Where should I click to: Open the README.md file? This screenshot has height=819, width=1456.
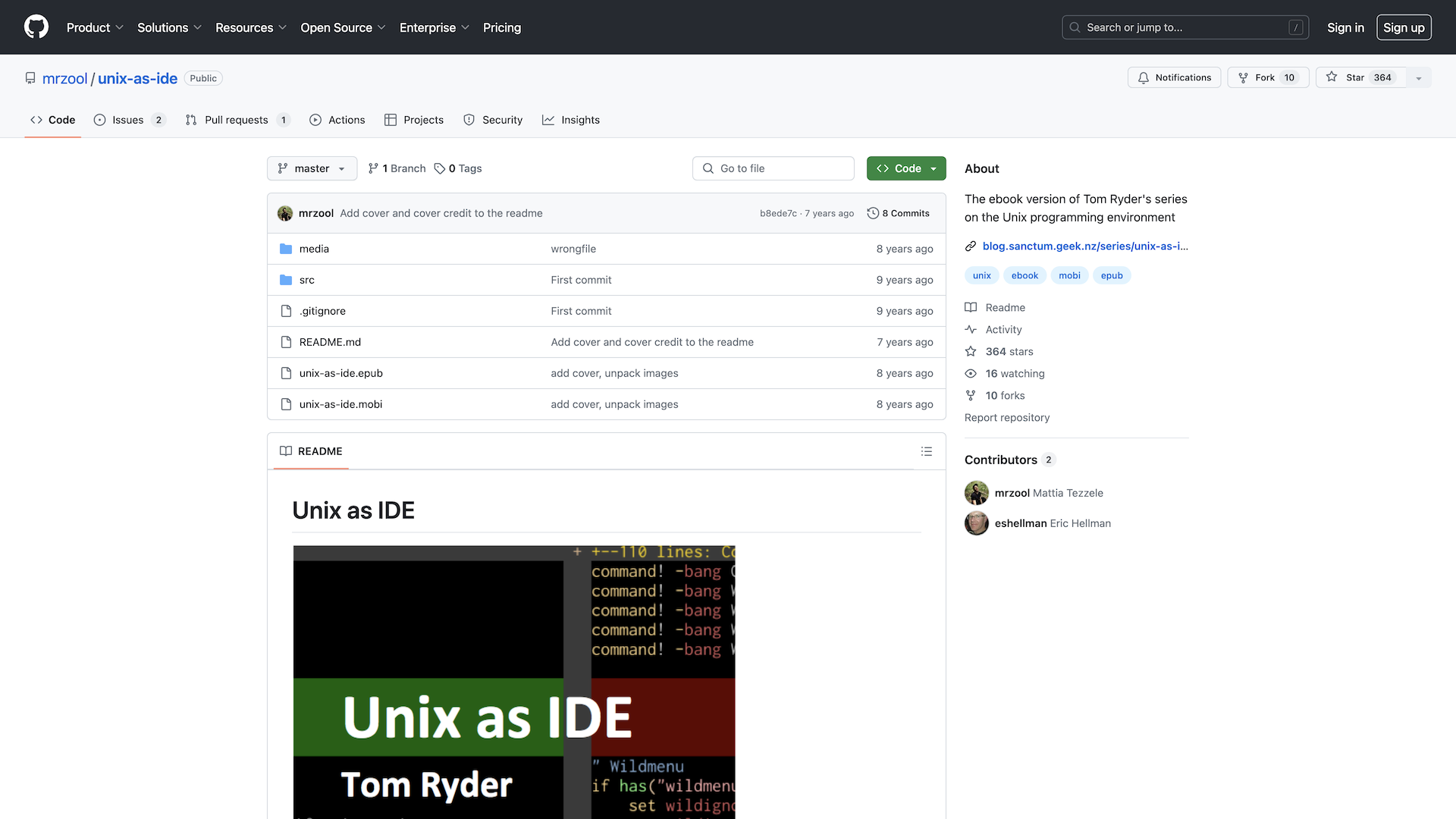point(330,342)
